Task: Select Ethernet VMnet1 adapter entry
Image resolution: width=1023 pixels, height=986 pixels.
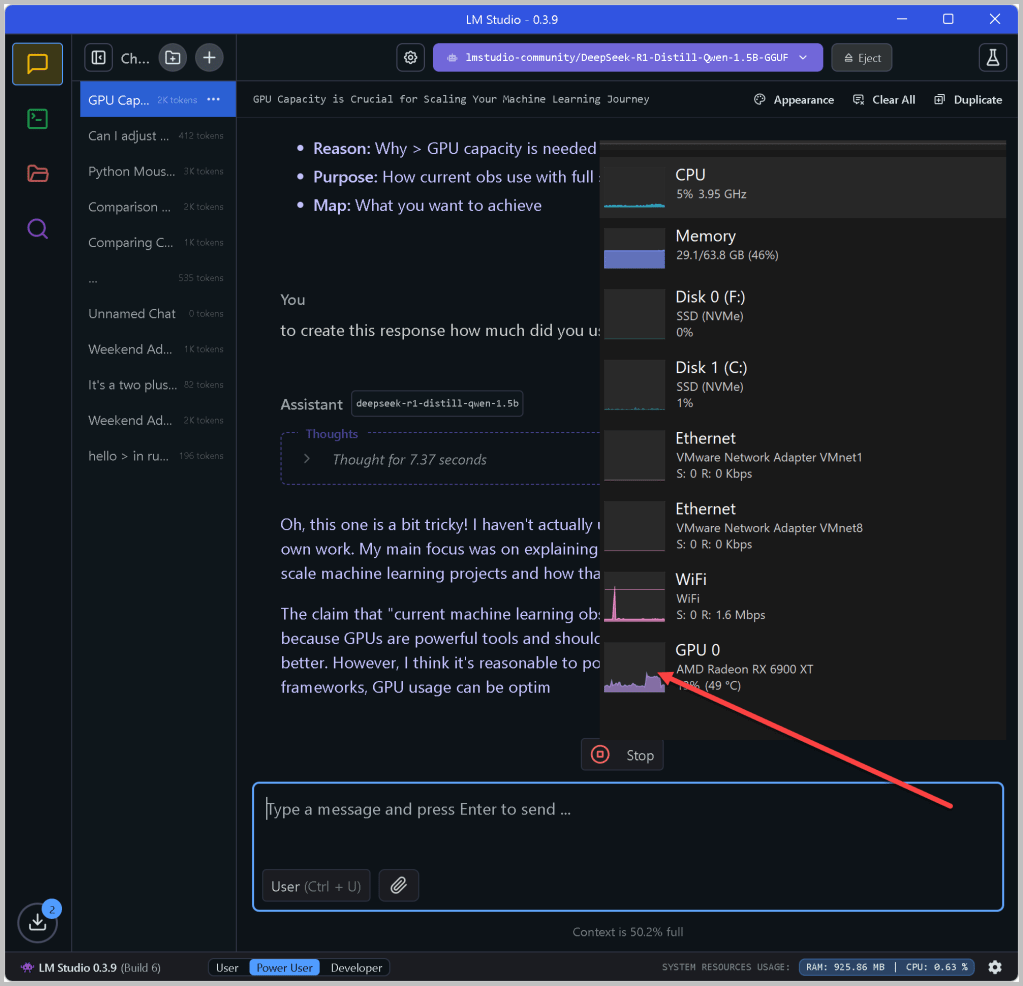Action: 803,455
